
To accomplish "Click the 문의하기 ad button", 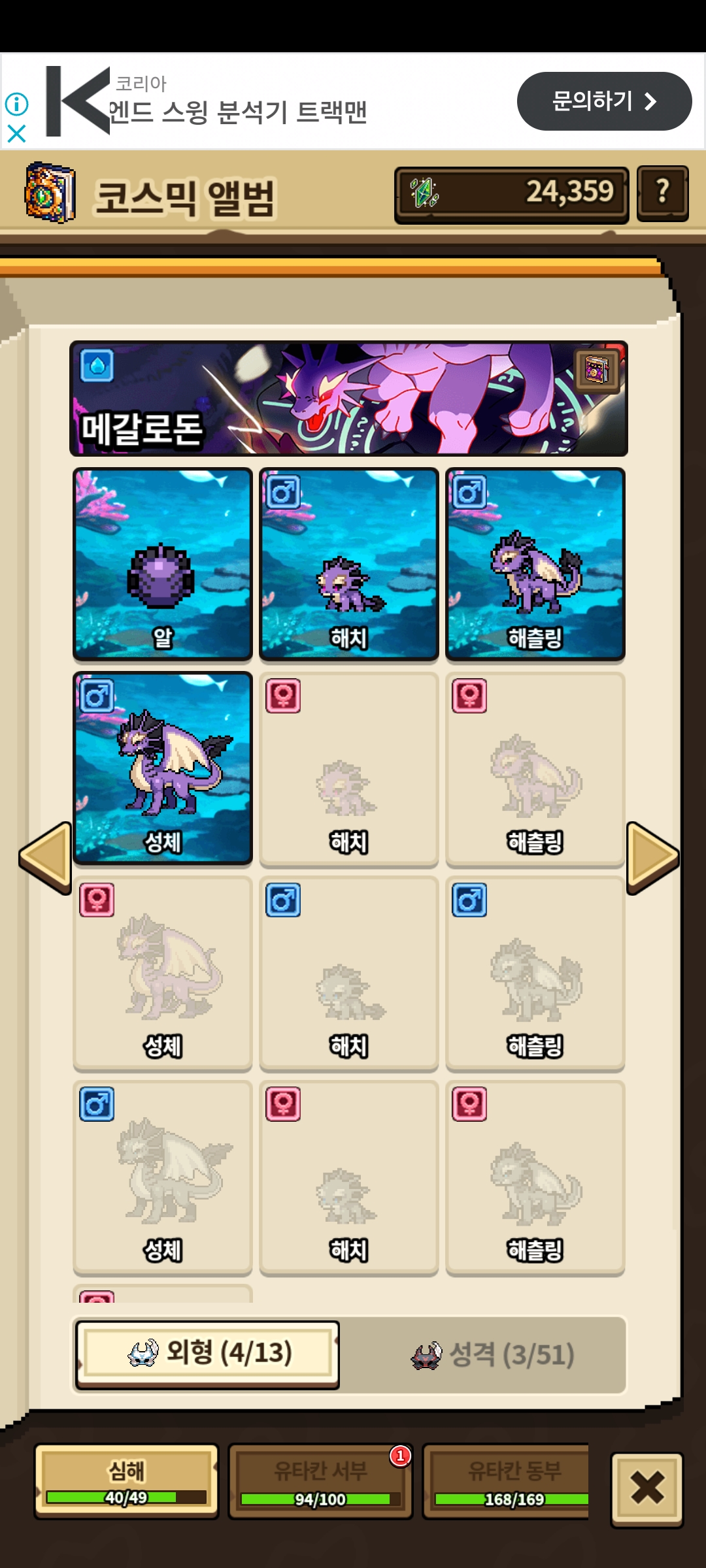I will coord(604,101).
